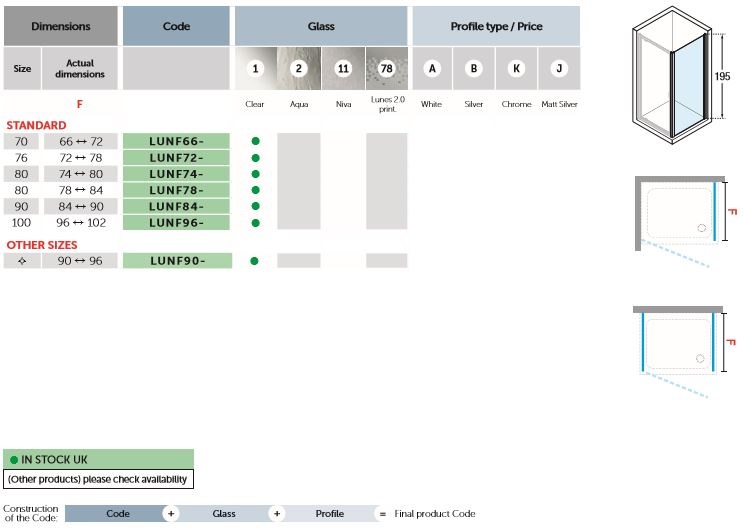Viewport: 744px width, 529px height.
Task: Click the Lunes 2.0 print label
Action: coord(388,104)
